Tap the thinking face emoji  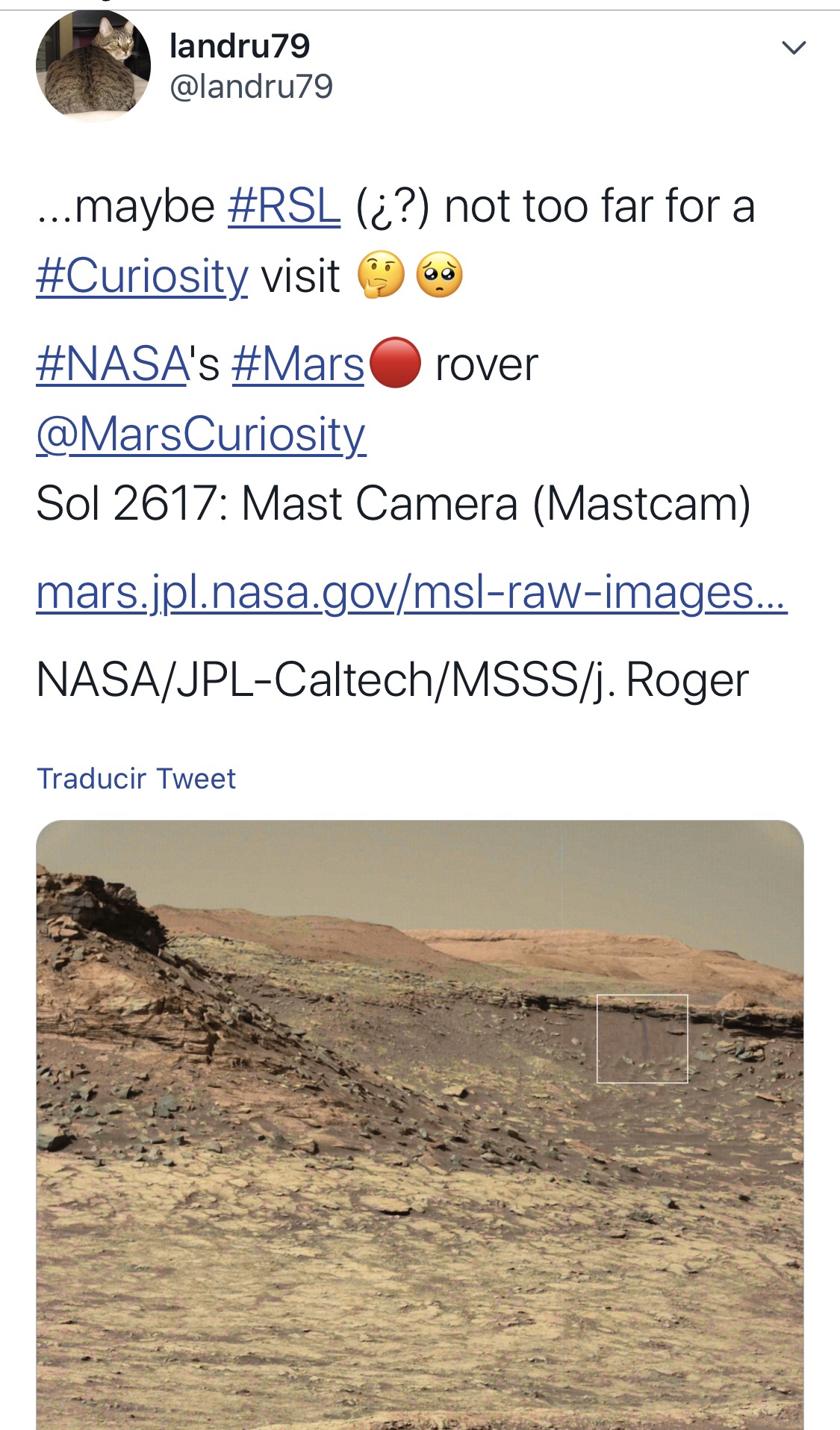(381, 276)
